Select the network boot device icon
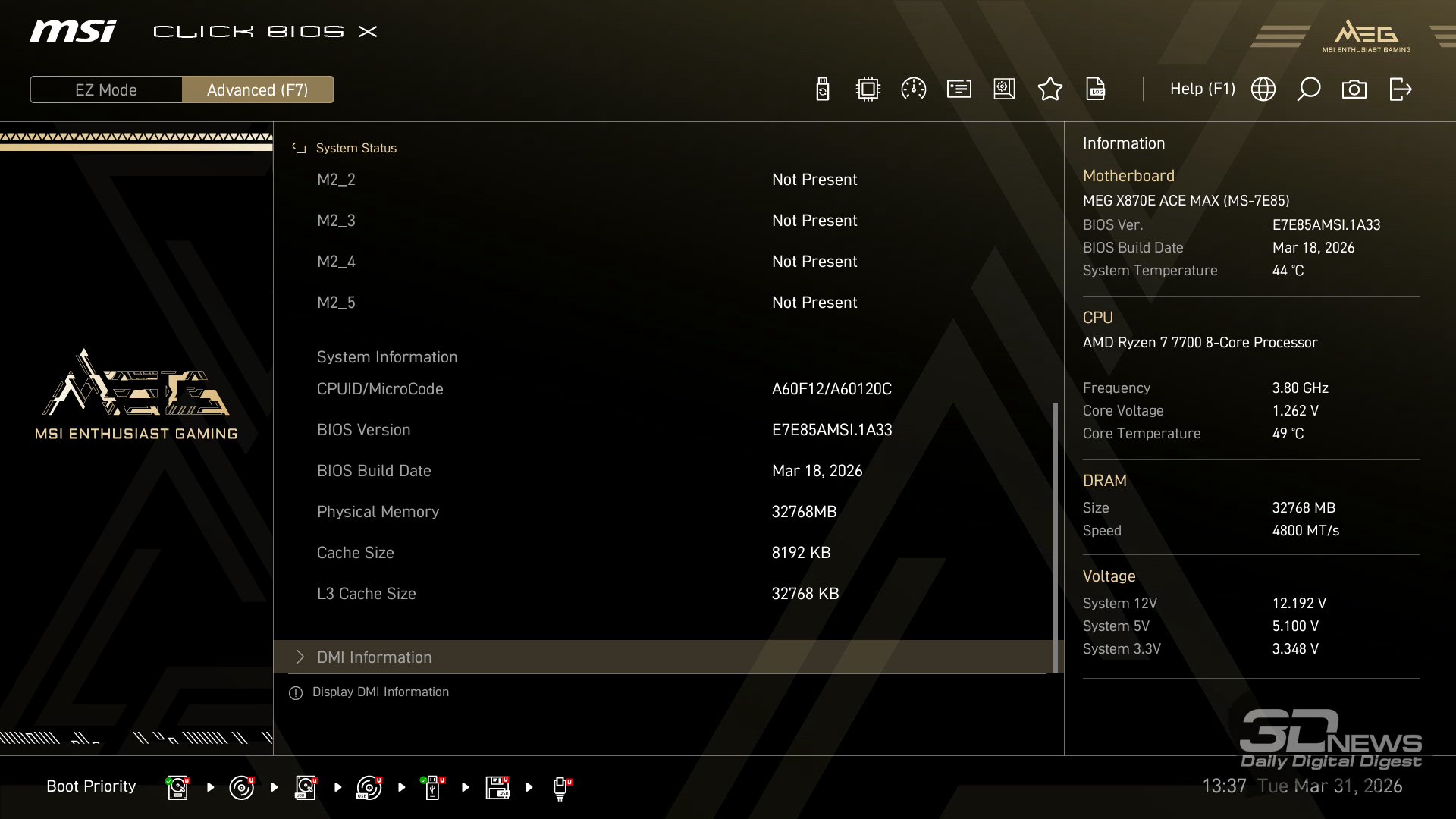 click(560, 787)
